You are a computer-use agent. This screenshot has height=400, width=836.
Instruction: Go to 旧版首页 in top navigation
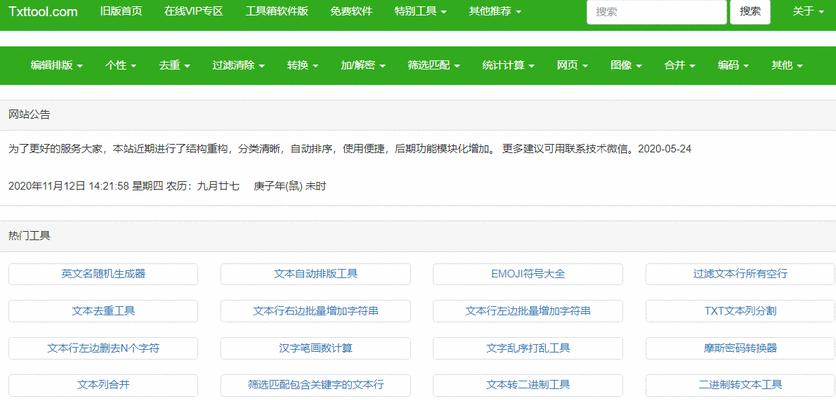[121, 11]
